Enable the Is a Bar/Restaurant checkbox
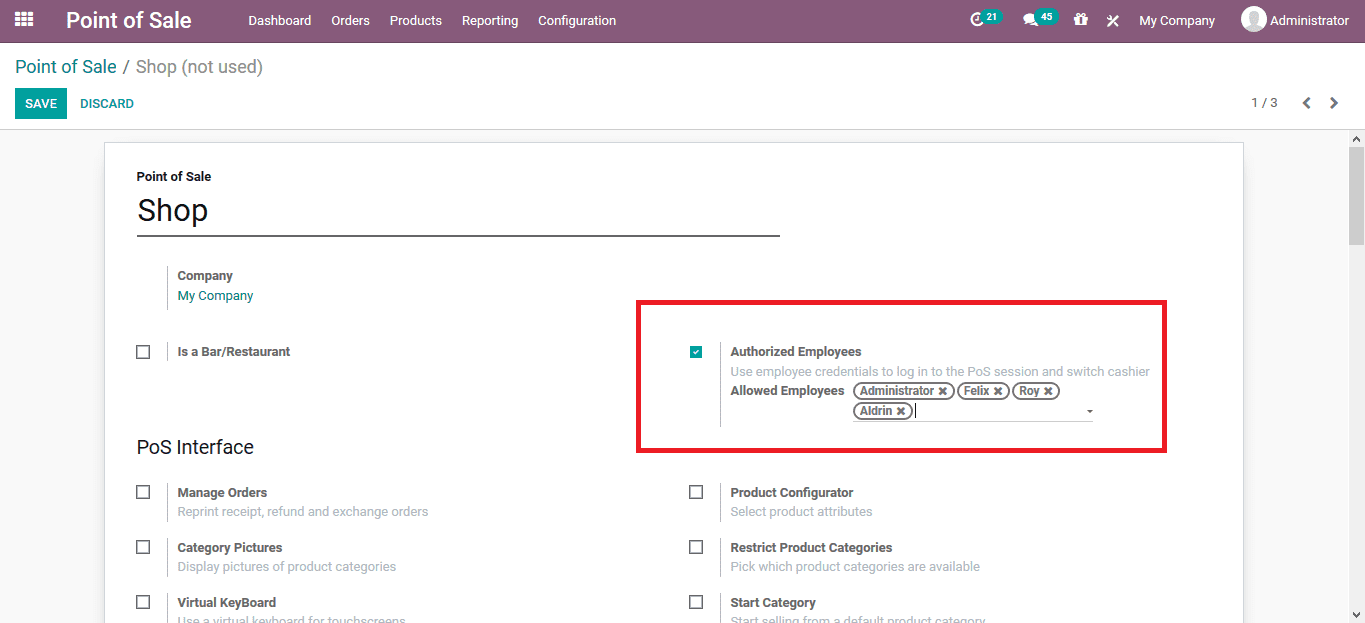Image resolution: width=1365 pixels, height=623 pixels. tap(143, 352)
